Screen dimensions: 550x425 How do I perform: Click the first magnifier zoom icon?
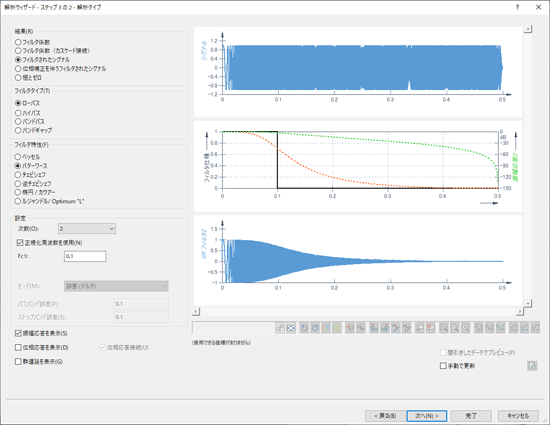pyautogui.click(x=444, y=328)
